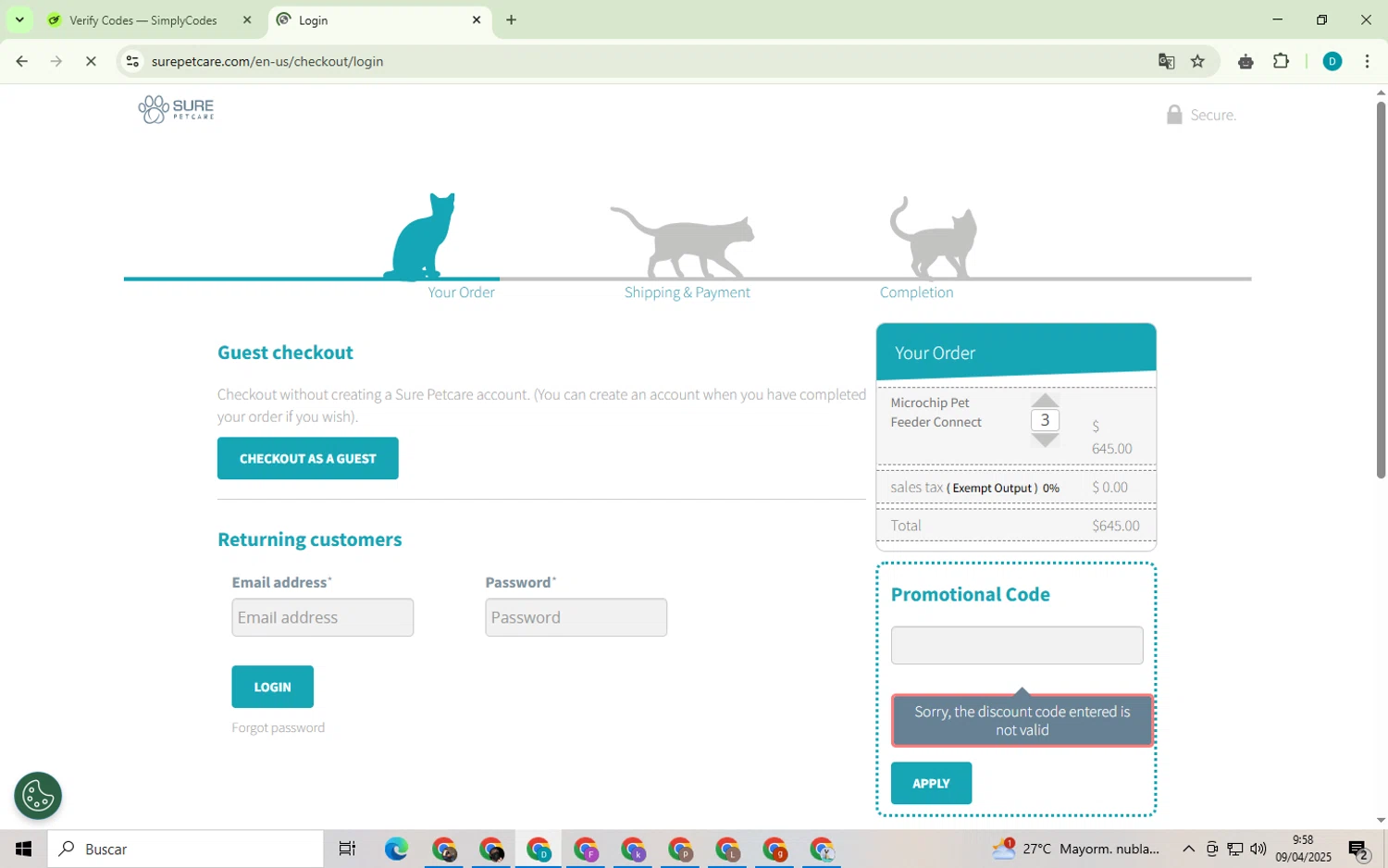Open the notification center icon
Screen dimensions: 1388x868
1358,849
